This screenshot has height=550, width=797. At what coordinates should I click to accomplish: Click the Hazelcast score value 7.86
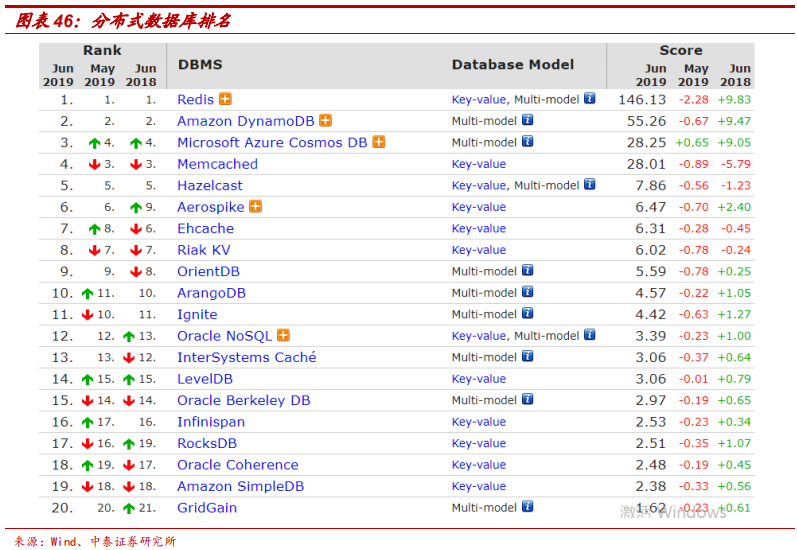[651, 186]
